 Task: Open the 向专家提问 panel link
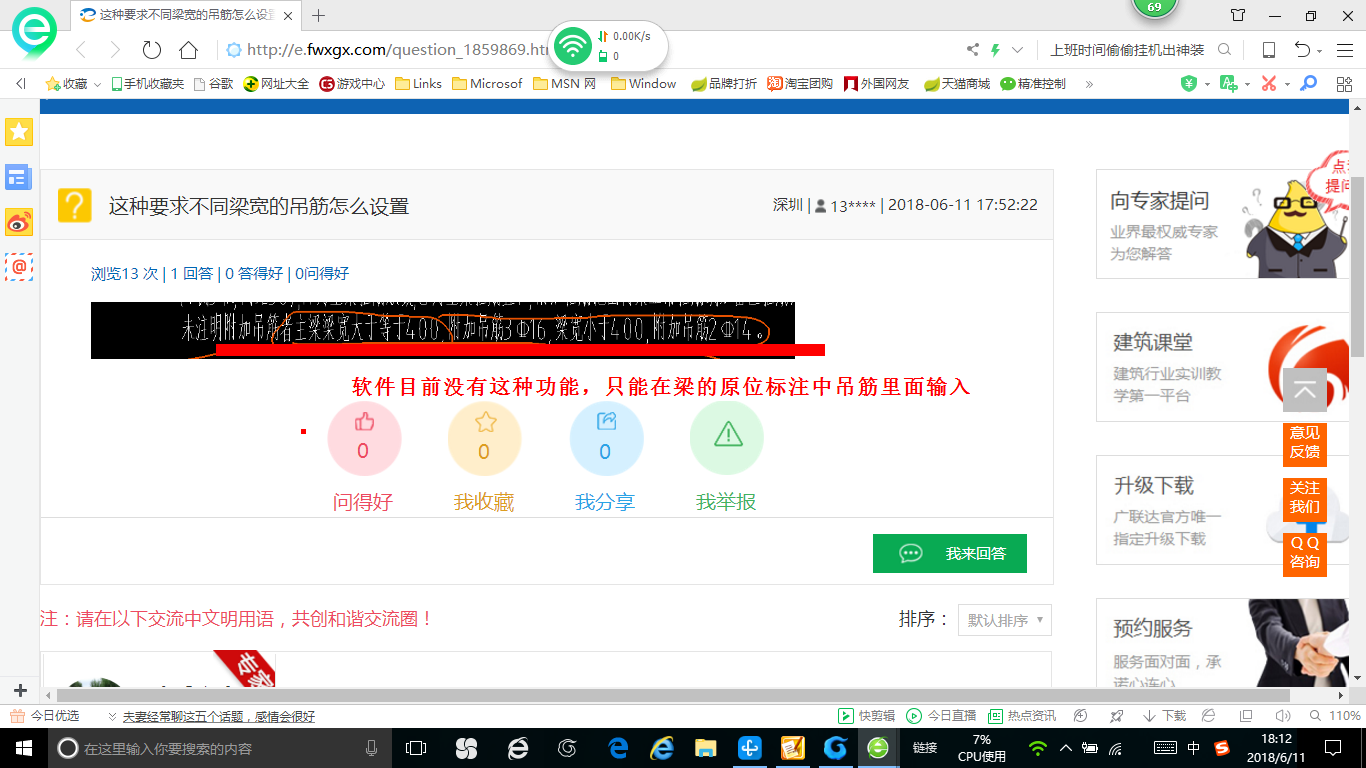(1160, 201)
